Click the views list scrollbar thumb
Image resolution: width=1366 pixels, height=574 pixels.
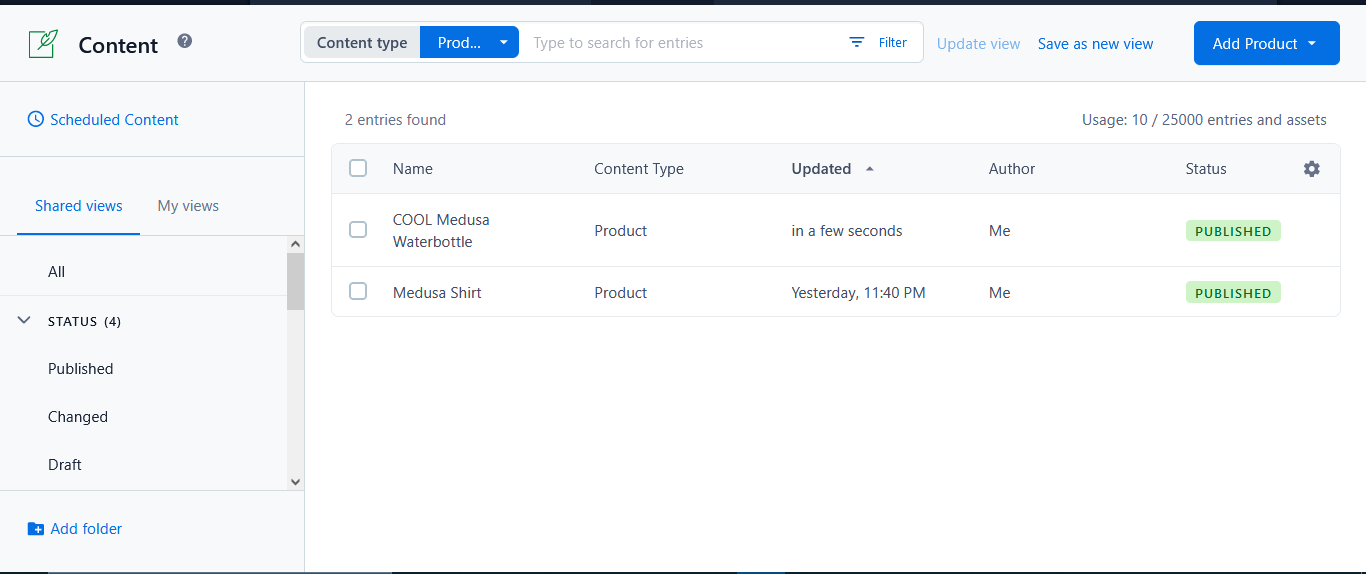point(295,281)
